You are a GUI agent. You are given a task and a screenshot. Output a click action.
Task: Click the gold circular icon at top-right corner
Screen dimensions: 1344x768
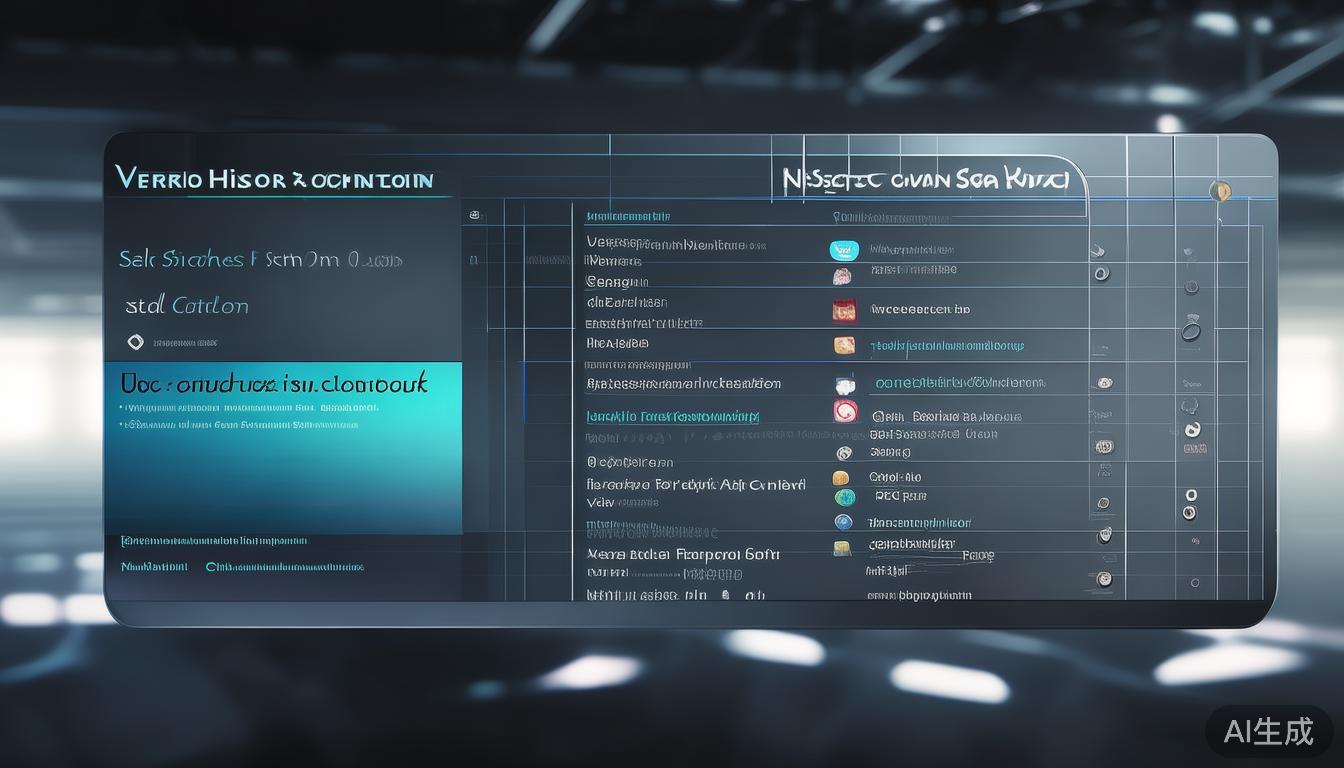pos(1219,189)
